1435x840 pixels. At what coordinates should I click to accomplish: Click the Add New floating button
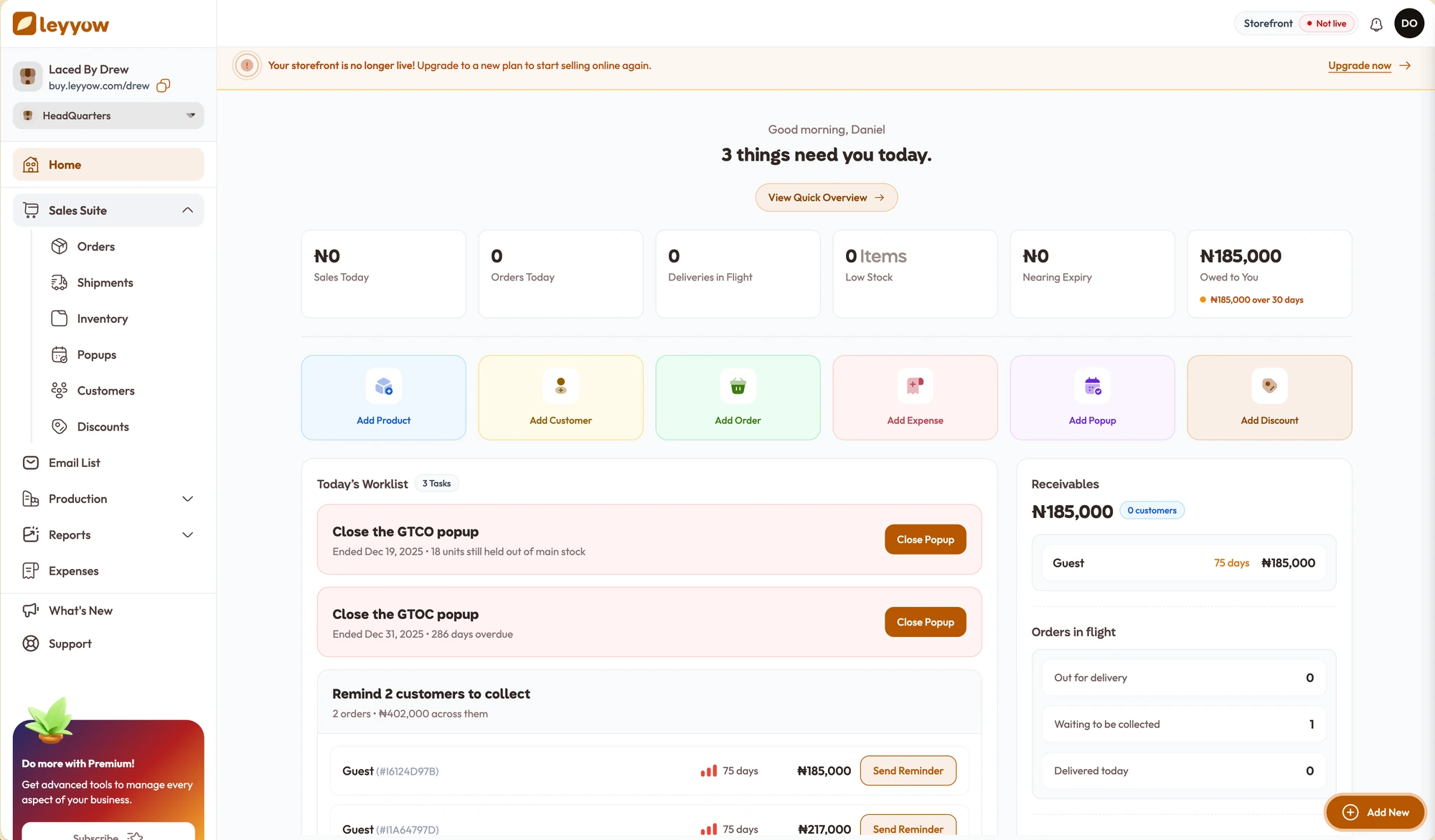pyautogui.click(x=1375, y=812)
